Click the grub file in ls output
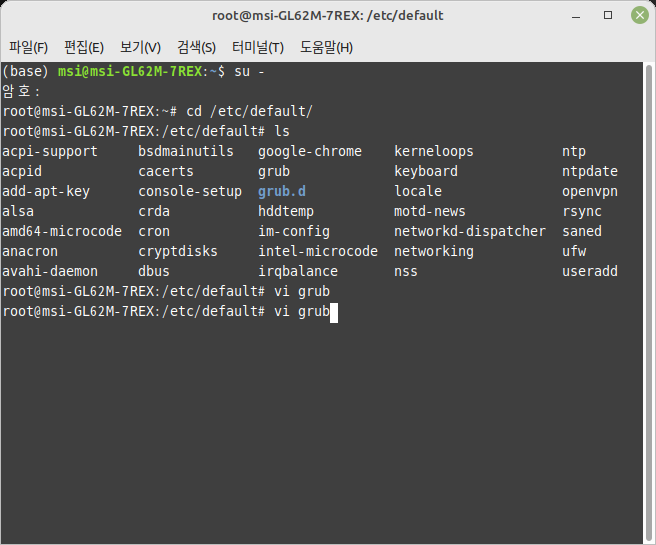656x545 pixels. click(x=274, y=171)
